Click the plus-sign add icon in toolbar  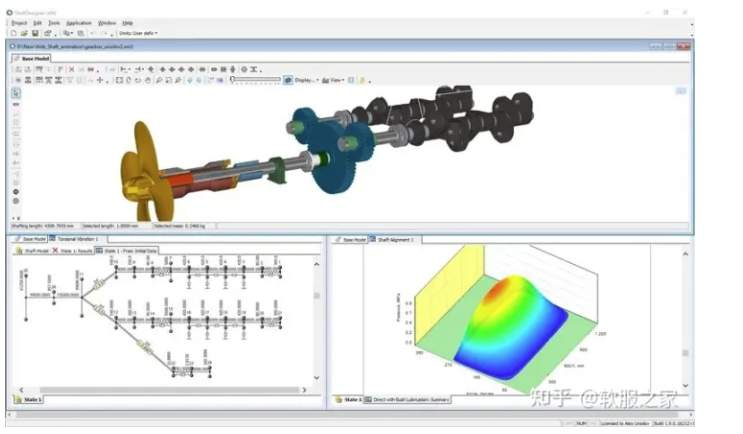point(100,80)
